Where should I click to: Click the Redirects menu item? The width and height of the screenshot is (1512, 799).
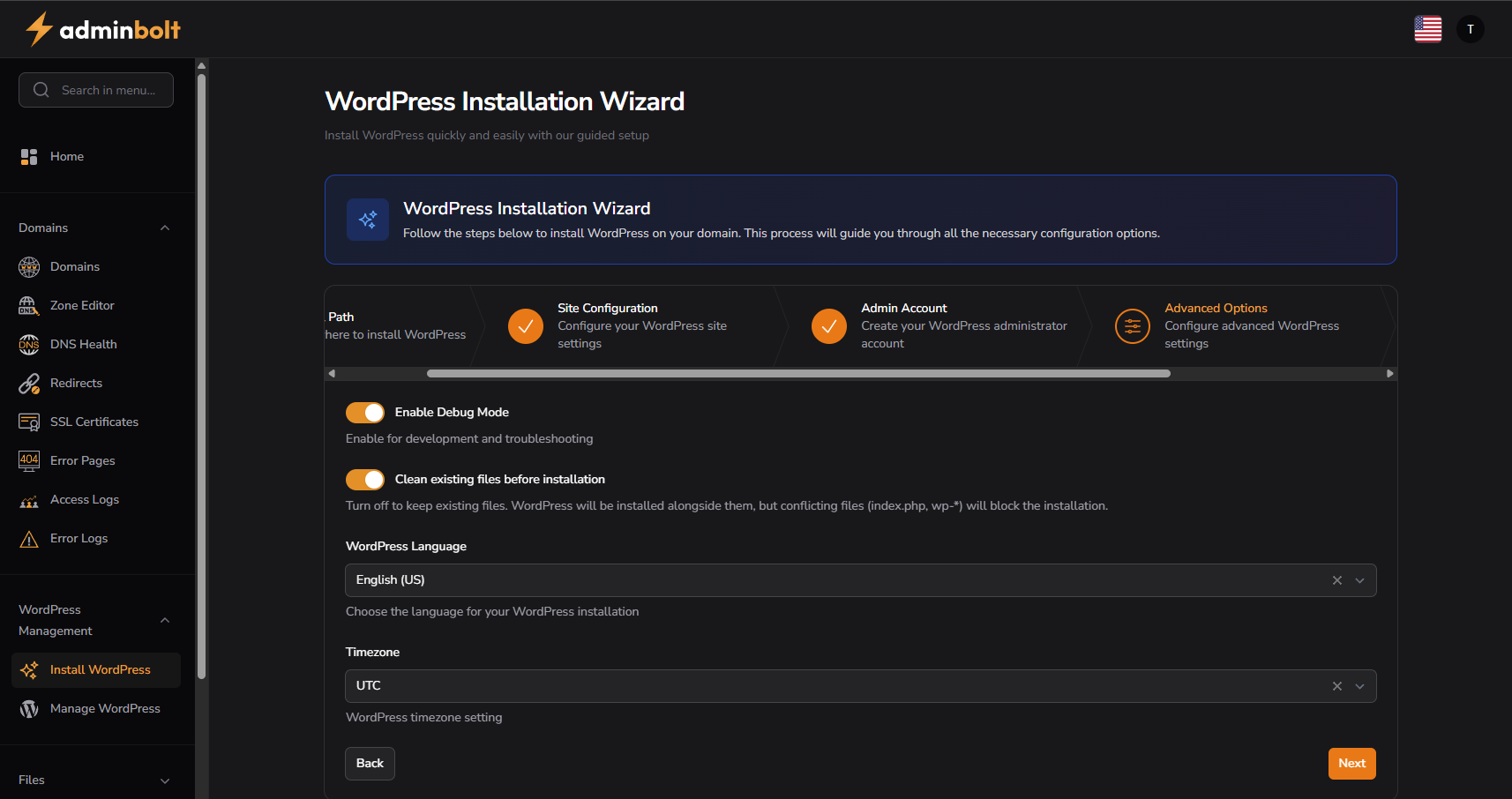point(96,383)
